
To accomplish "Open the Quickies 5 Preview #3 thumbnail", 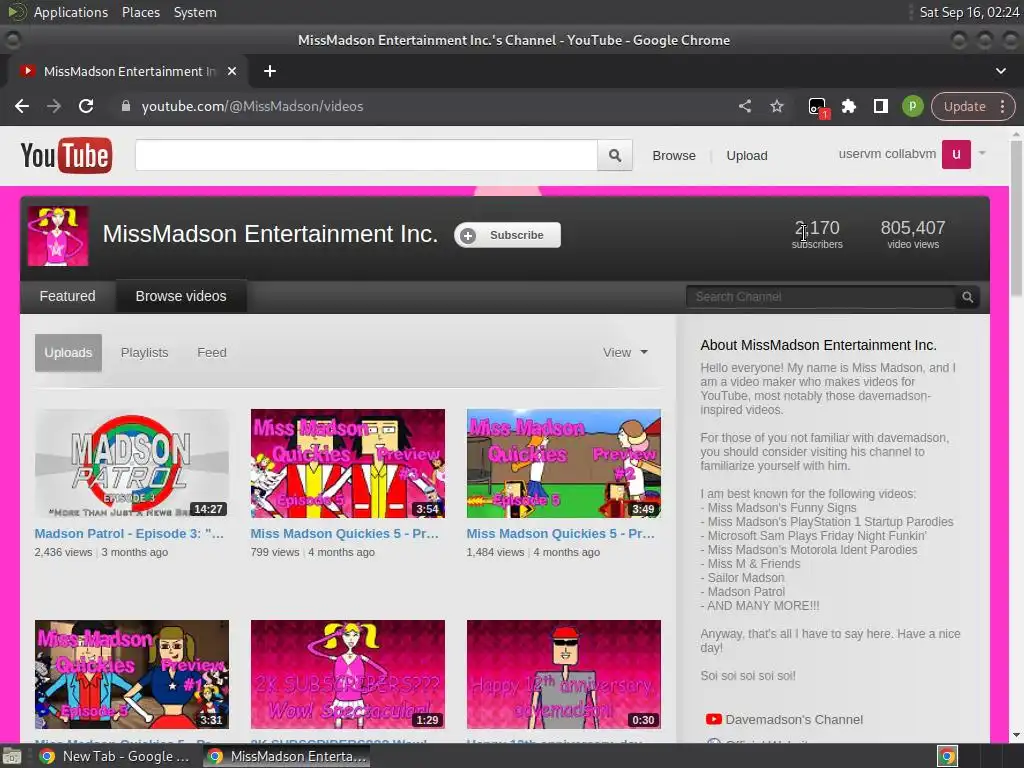I will [348, 464].
